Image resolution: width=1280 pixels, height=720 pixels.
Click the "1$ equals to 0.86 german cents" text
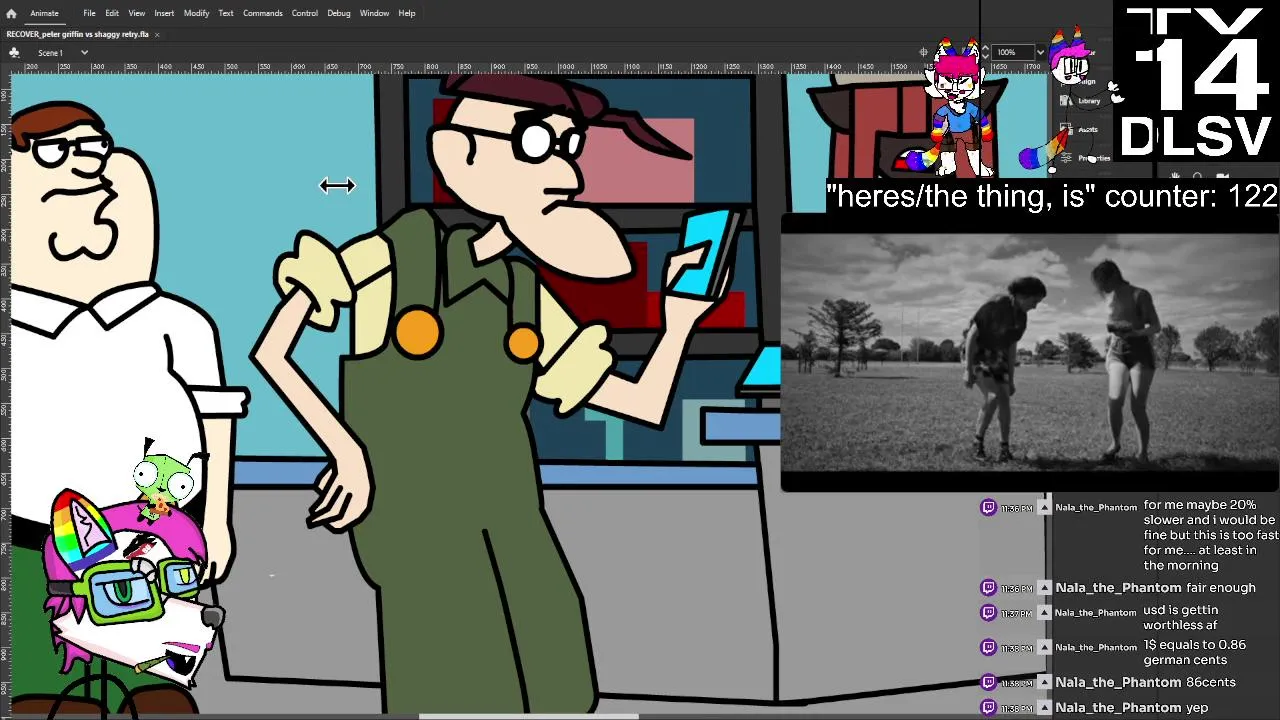pyautogui.click(x=1194, y=652)
